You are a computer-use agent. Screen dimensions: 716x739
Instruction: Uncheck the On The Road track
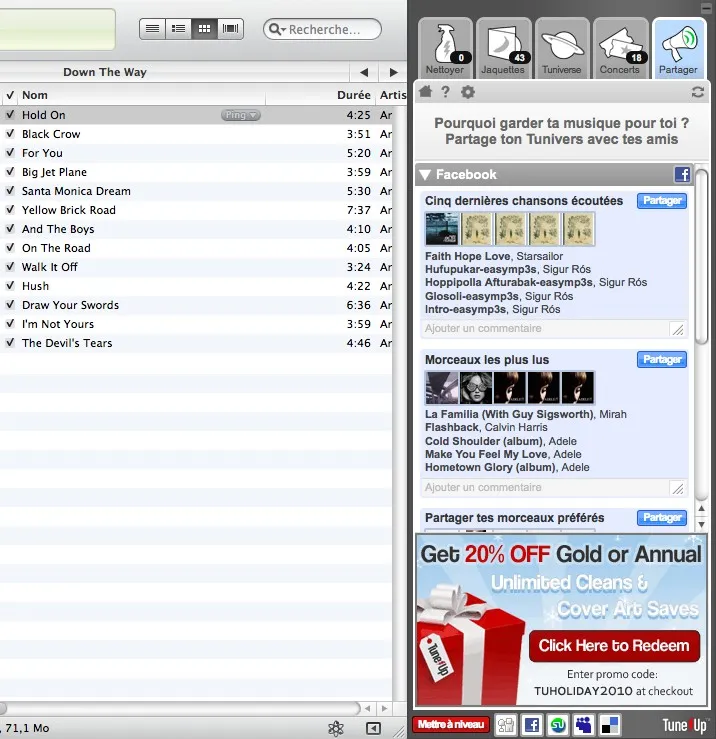[x=10, y=247]
